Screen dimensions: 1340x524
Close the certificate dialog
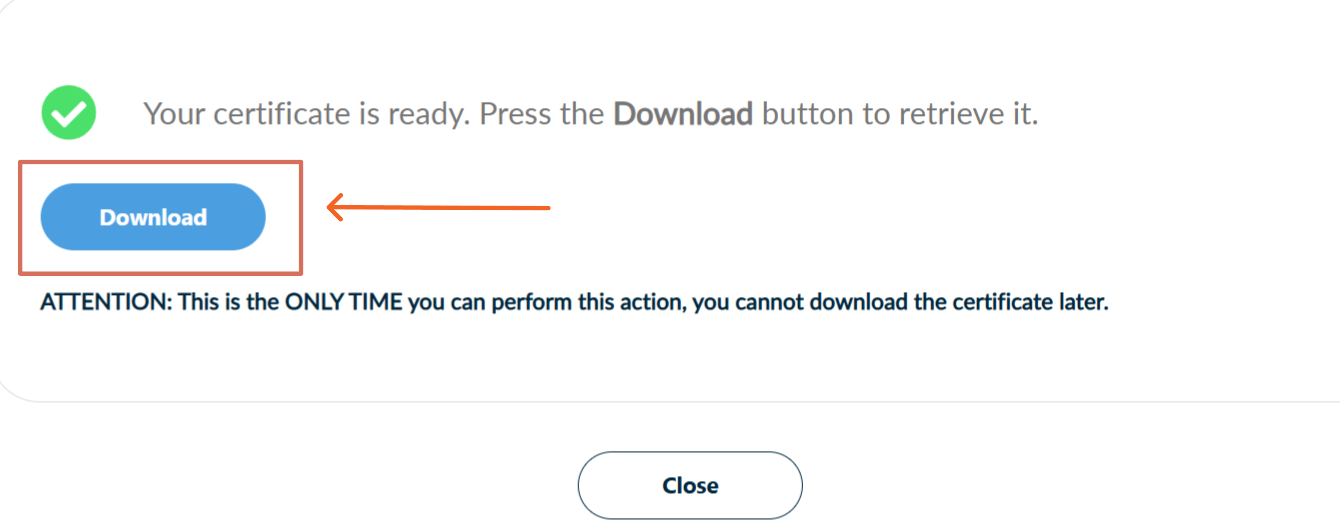coord(690,486)
